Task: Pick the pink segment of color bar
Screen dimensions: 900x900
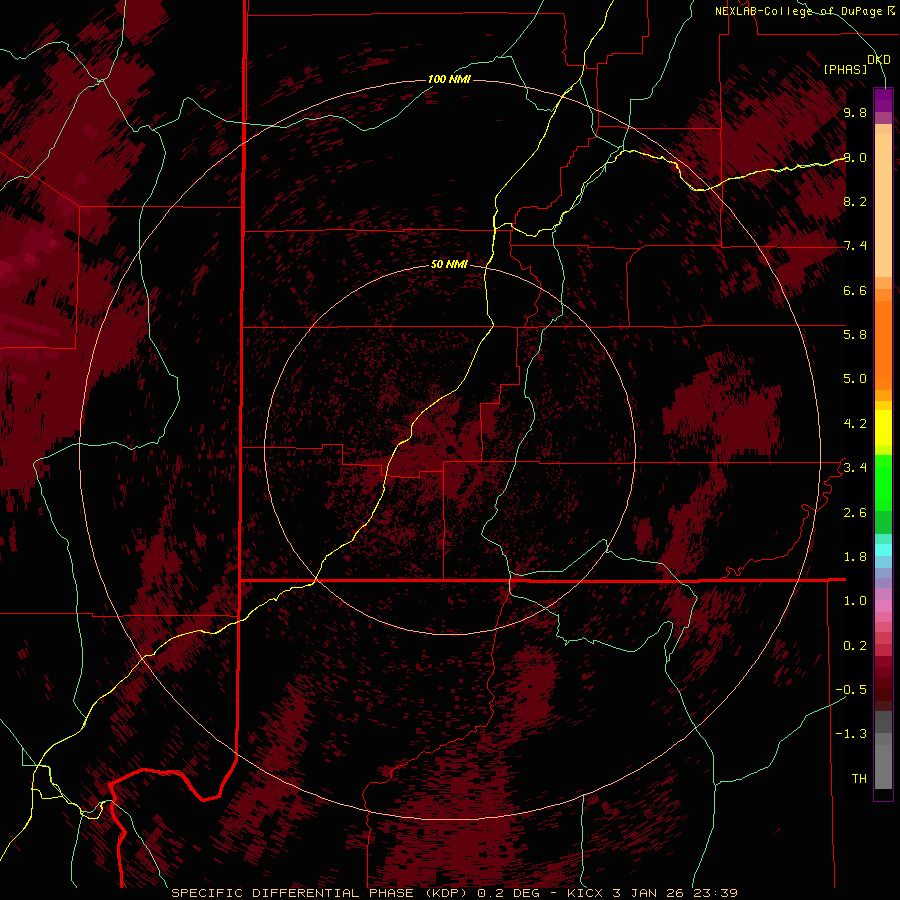Action: coord(883,606)
